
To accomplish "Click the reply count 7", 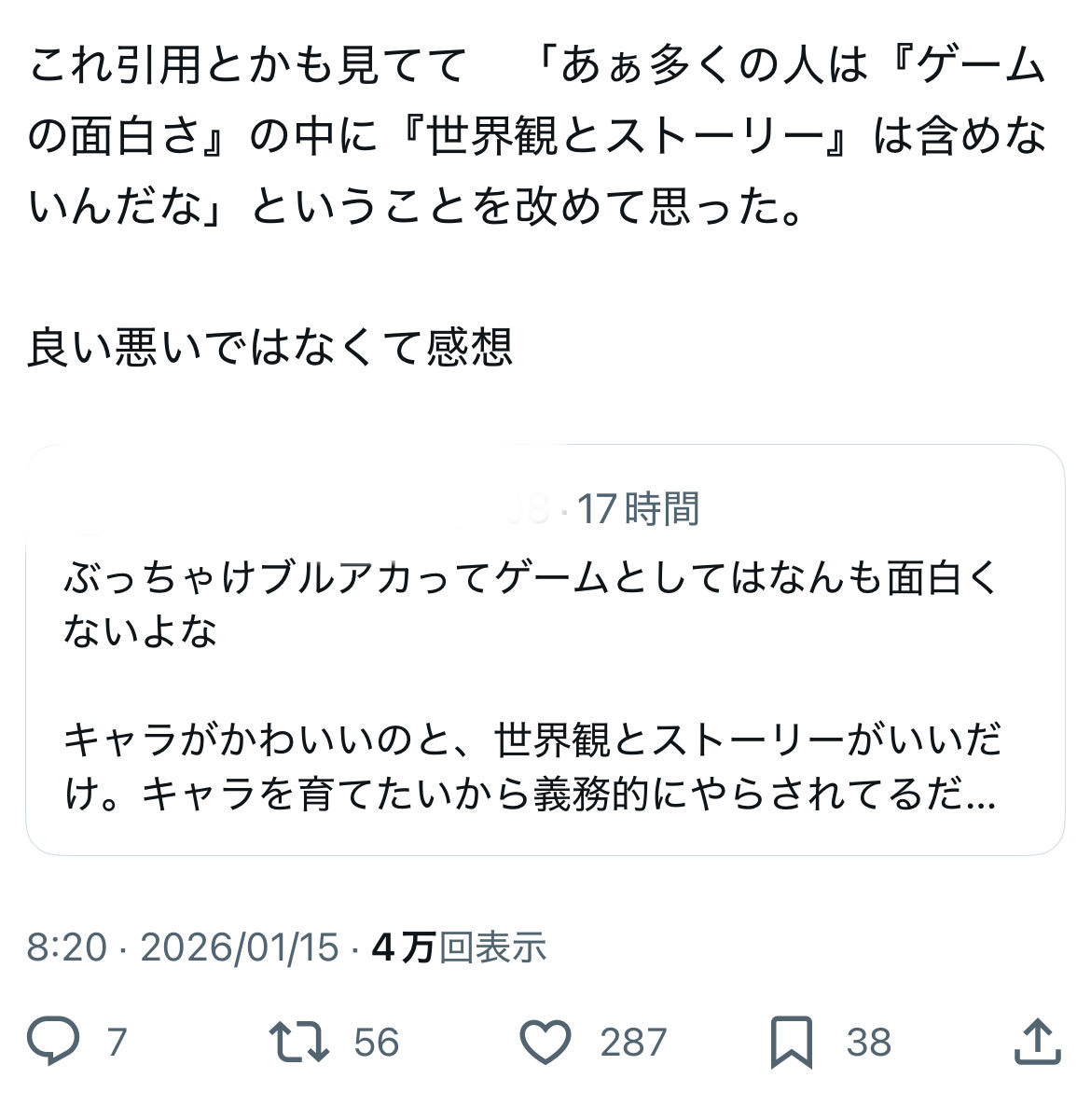I will [x=116, y=1042].
